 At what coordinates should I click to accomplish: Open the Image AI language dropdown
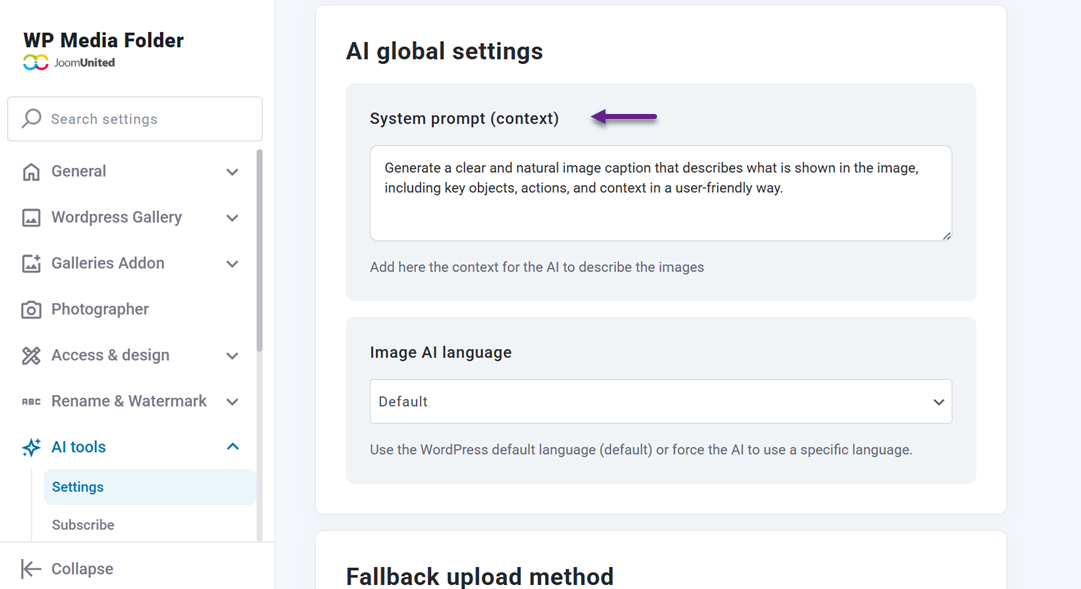[660, 401]
